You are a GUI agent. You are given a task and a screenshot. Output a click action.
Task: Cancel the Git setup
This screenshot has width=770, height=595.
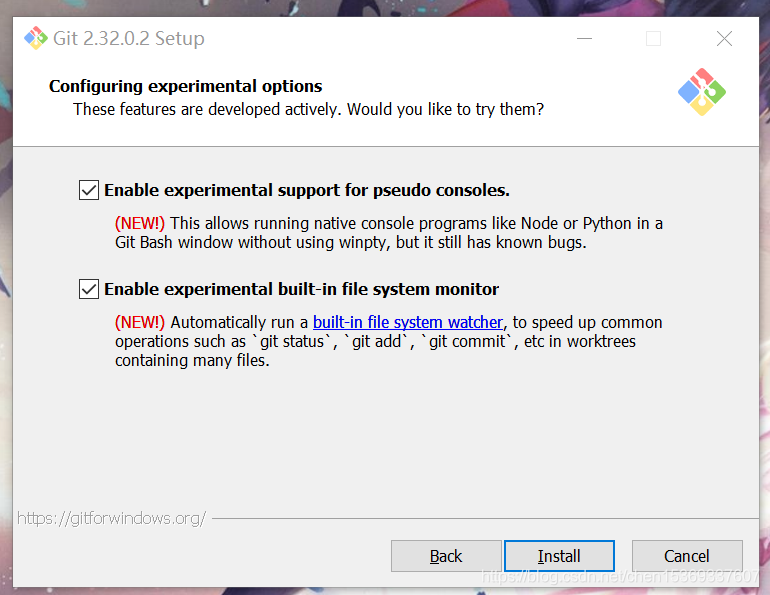pyautogui.click(x=686, y=556)
